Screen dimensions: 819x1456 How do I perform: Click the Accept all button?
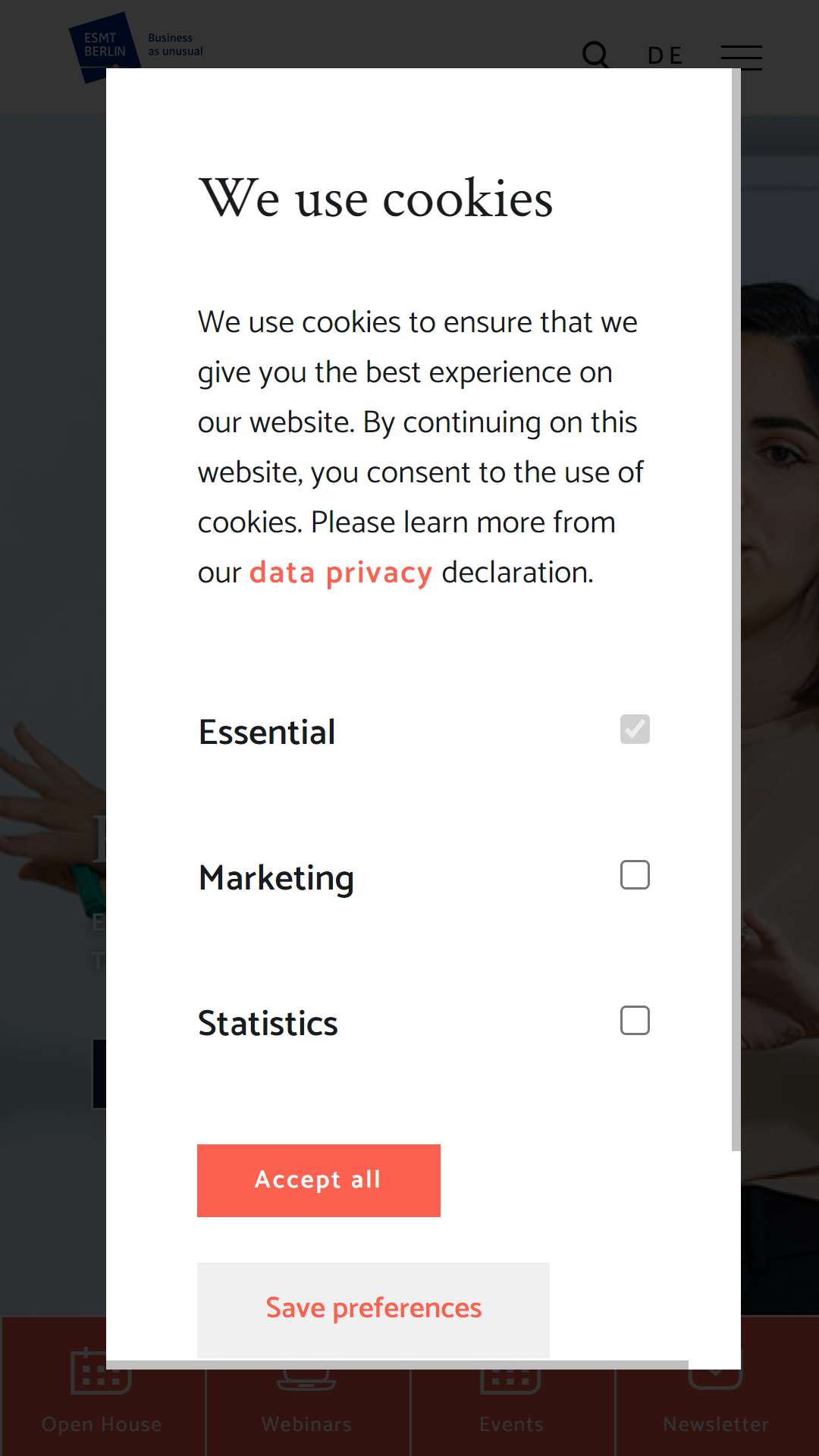tap(318, 1180)
